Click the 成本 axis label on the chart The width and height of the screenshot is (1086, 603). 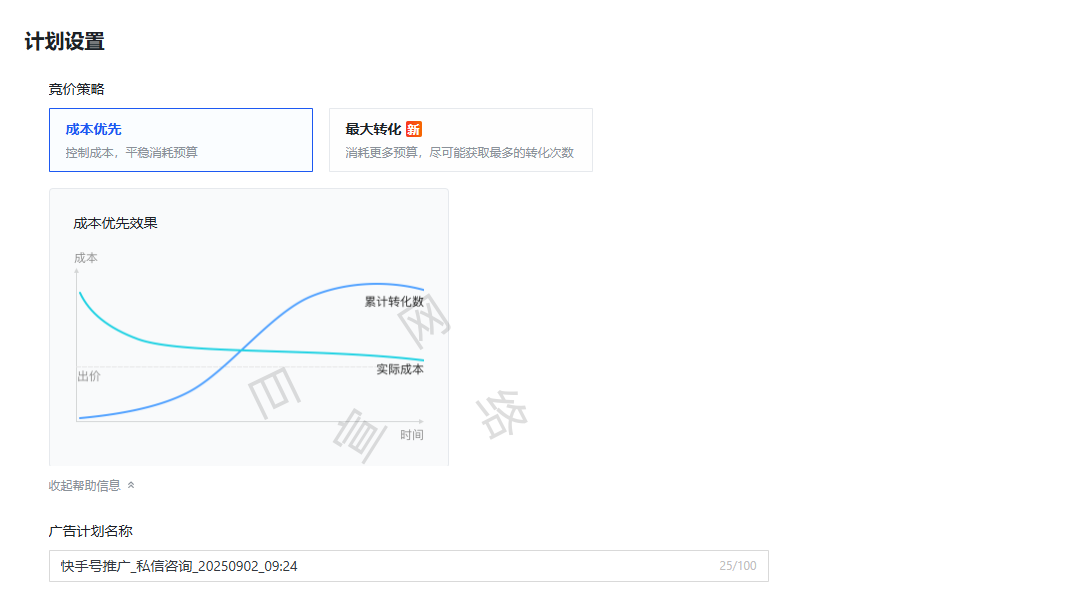[87, 257]
